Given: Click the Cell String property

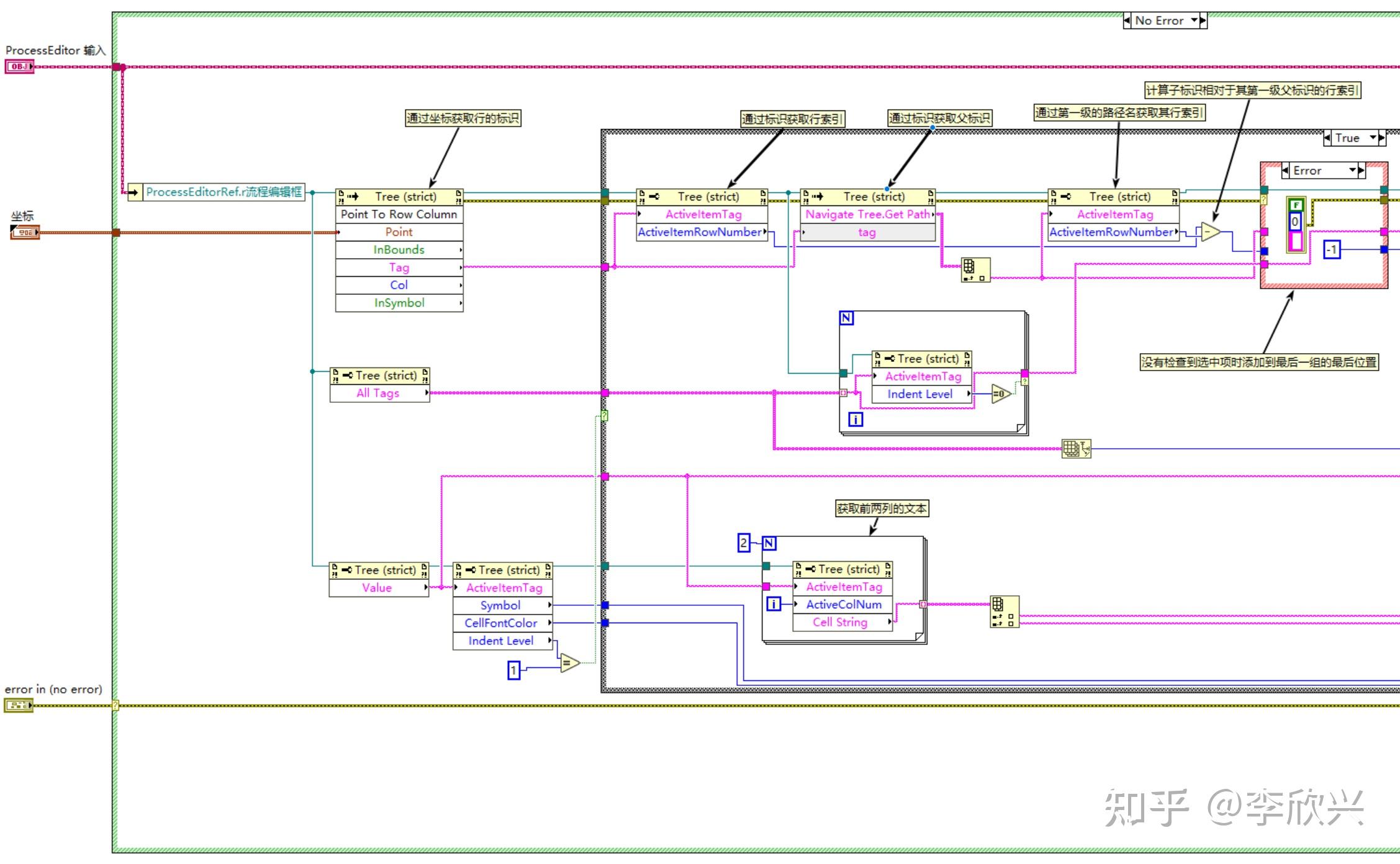Looking at the screenshot, I should (842, 622).
